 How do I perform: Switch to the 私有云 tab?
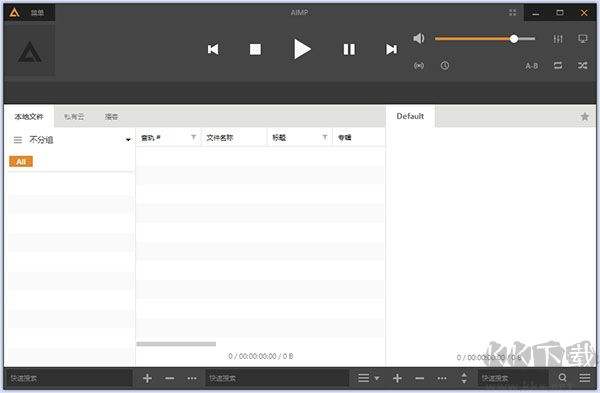point(74,116)
